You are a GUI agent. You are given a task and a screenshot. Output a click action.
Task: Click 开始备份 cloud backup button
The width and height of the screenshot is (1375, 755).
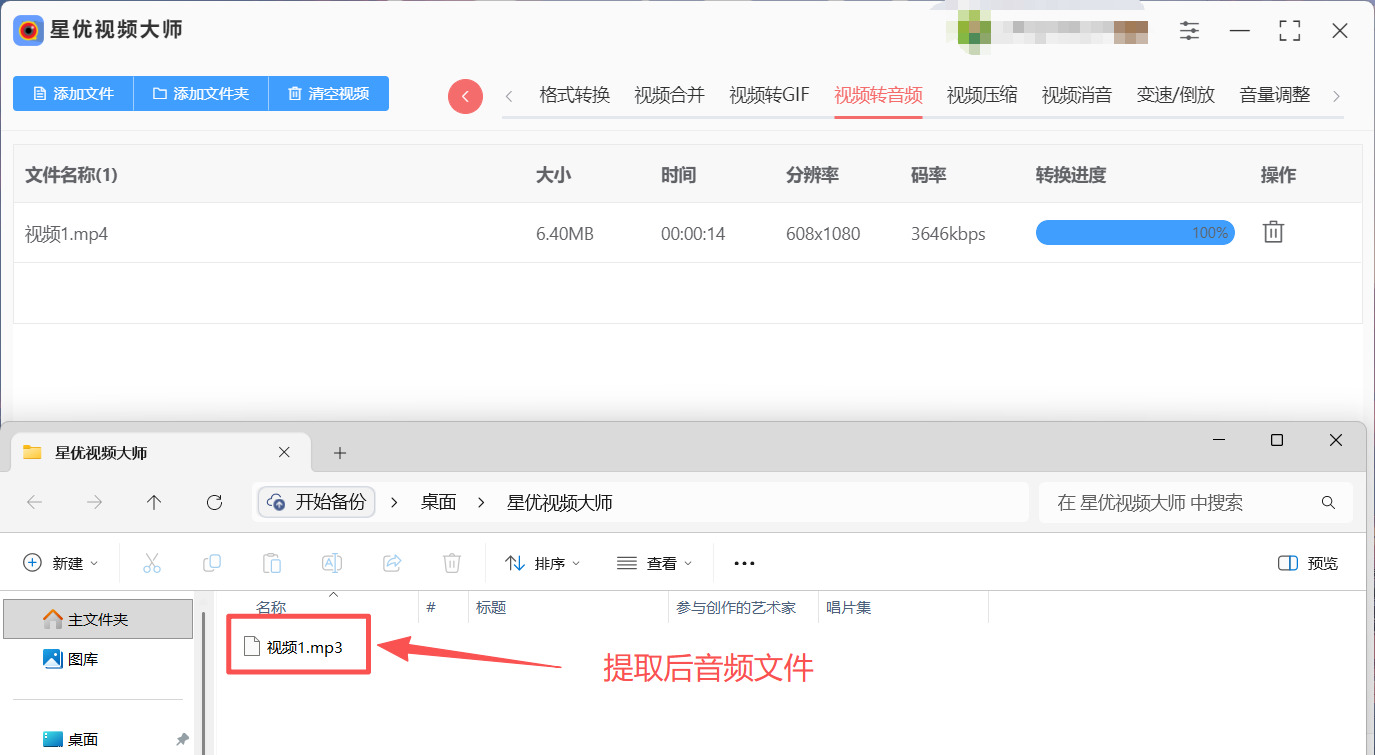pyautogui.click(x=317, y=502)
